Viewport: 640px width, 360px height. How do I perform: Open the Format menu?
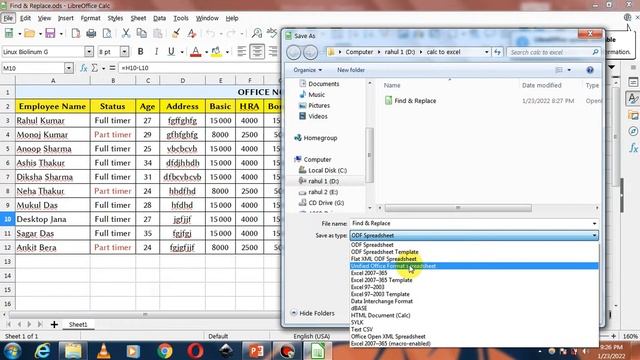[x=90, y=18]
